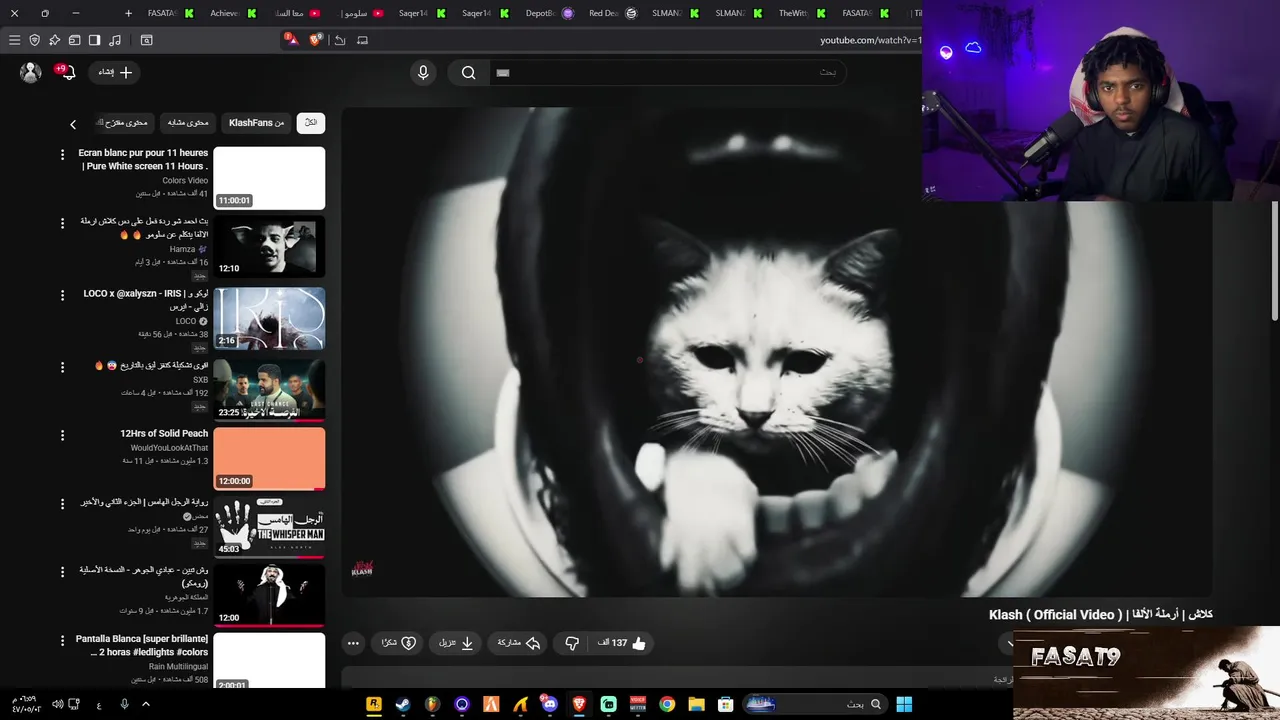Screen dimensions: 1280x720
Task: Click the youtube.com/watch address bar
Action: point(869,40)
